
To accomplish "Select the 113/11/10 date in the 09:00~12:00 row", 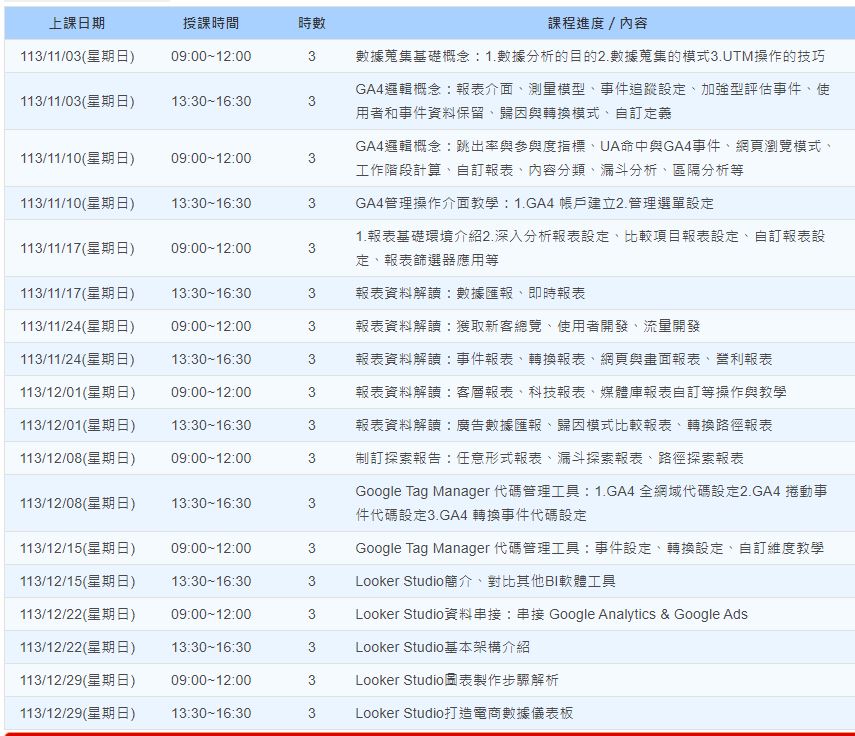I will [77, 158].
